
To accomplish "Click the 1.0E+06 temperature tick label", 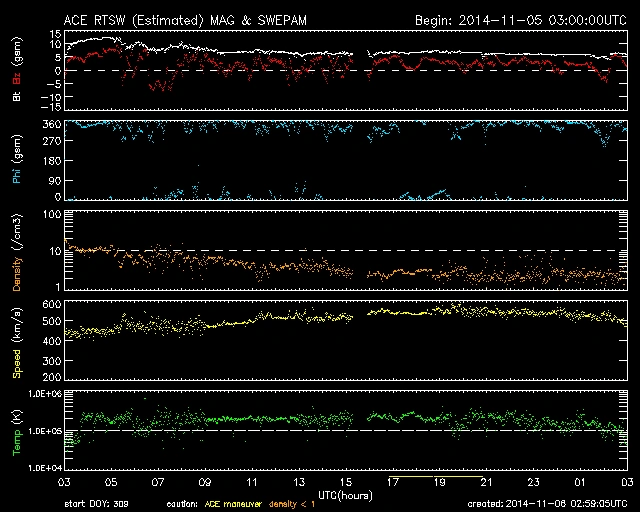I will (x=40, y=394).
